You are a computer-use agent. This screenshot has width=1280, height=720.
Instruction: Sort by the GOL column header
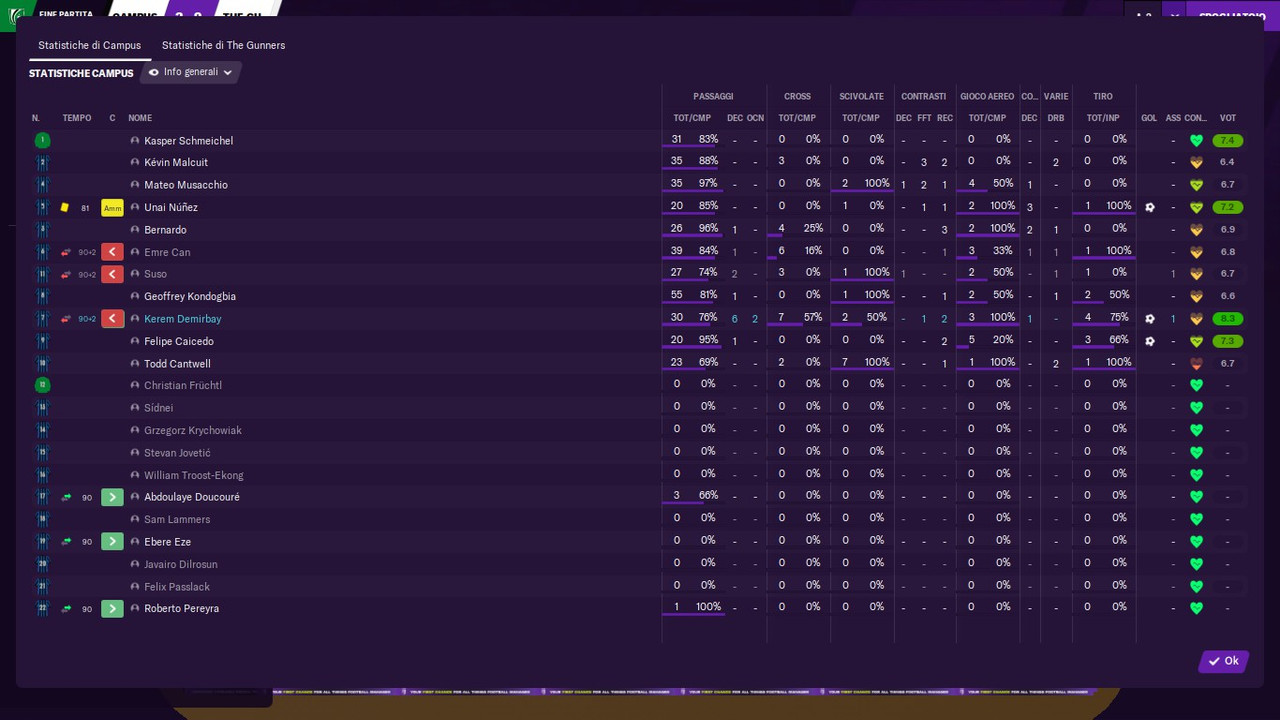click(x=1149, y=118)
